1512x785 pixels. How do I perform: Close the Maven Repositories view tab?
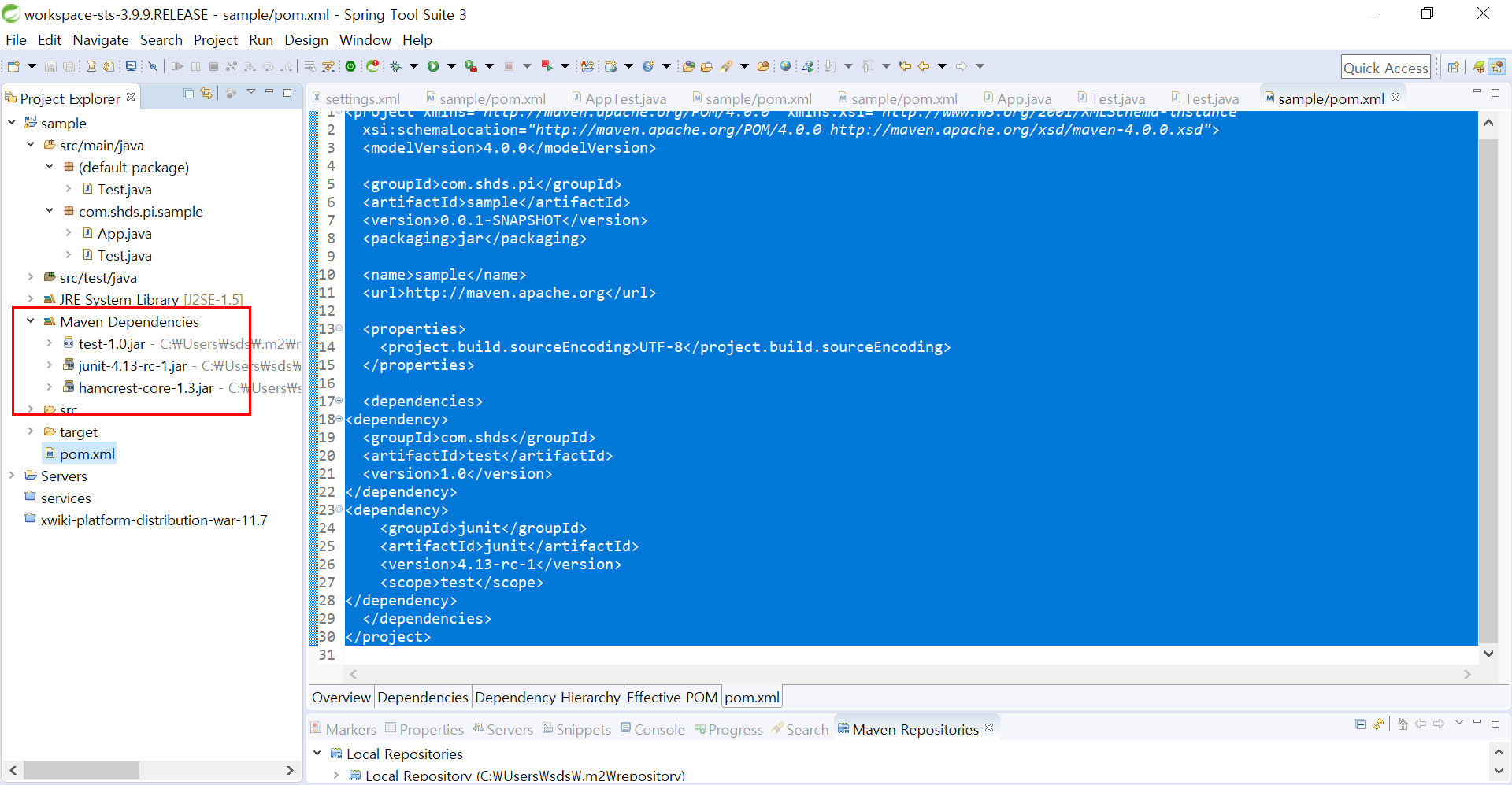point(989,728)
